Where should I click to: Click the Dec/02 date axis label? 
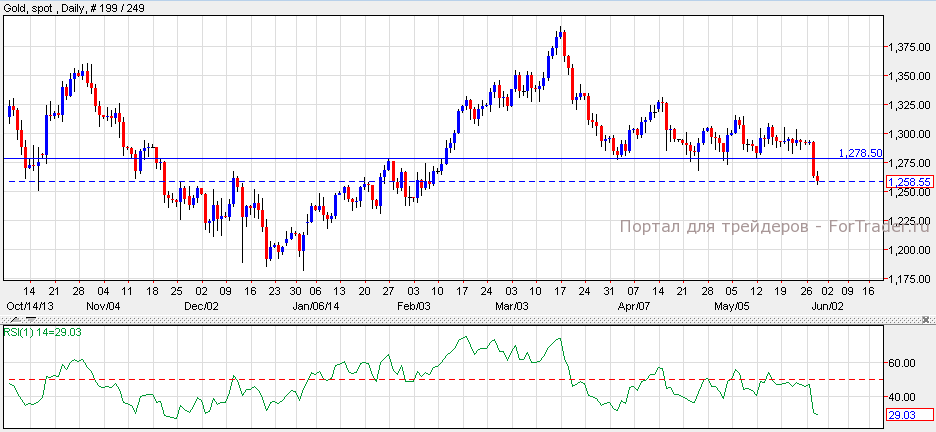point(202,305)
